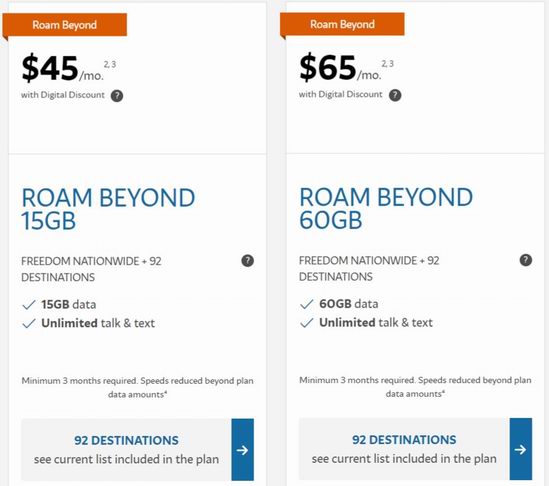Open 92 Destinations list for 60GB plan
Screen dimensions: 549x486
(404, 449)
